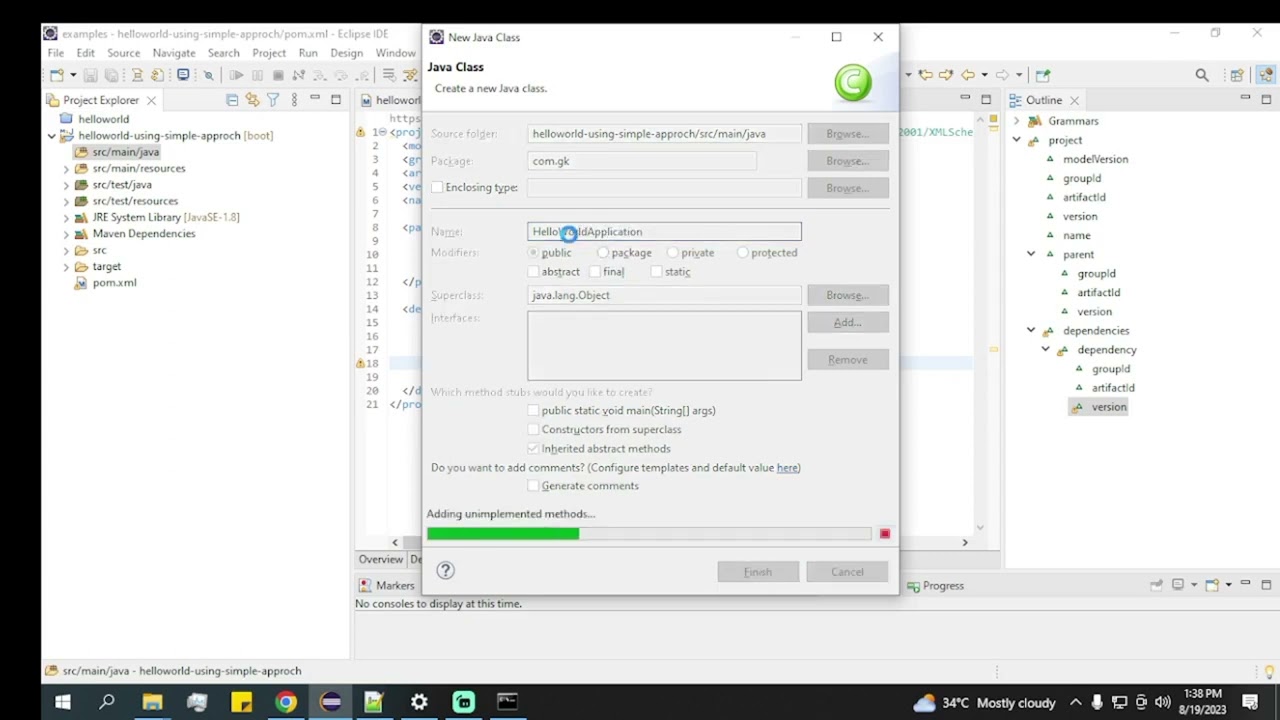Open the Project Explorer filter icon
This screenshot has width=1280, height=720.
coord(273,100)
